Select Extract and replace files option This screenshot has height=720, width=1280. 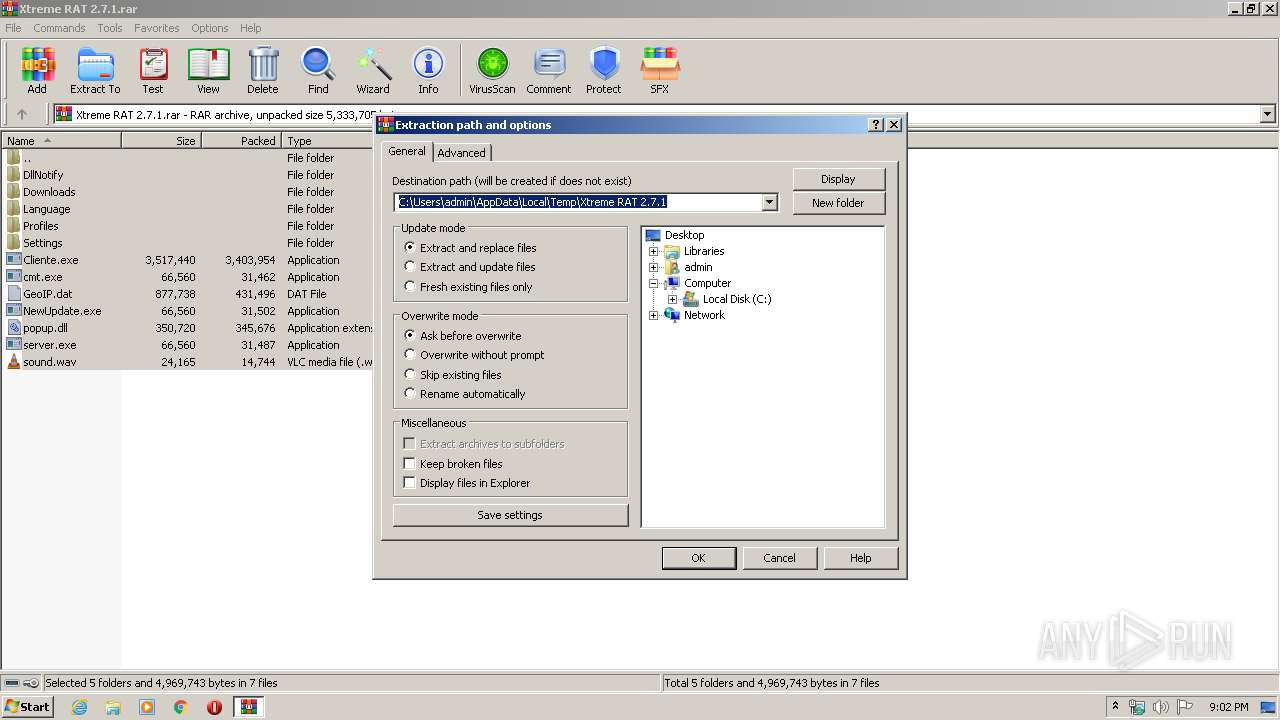pyautogui.click(x=470, y=248)
